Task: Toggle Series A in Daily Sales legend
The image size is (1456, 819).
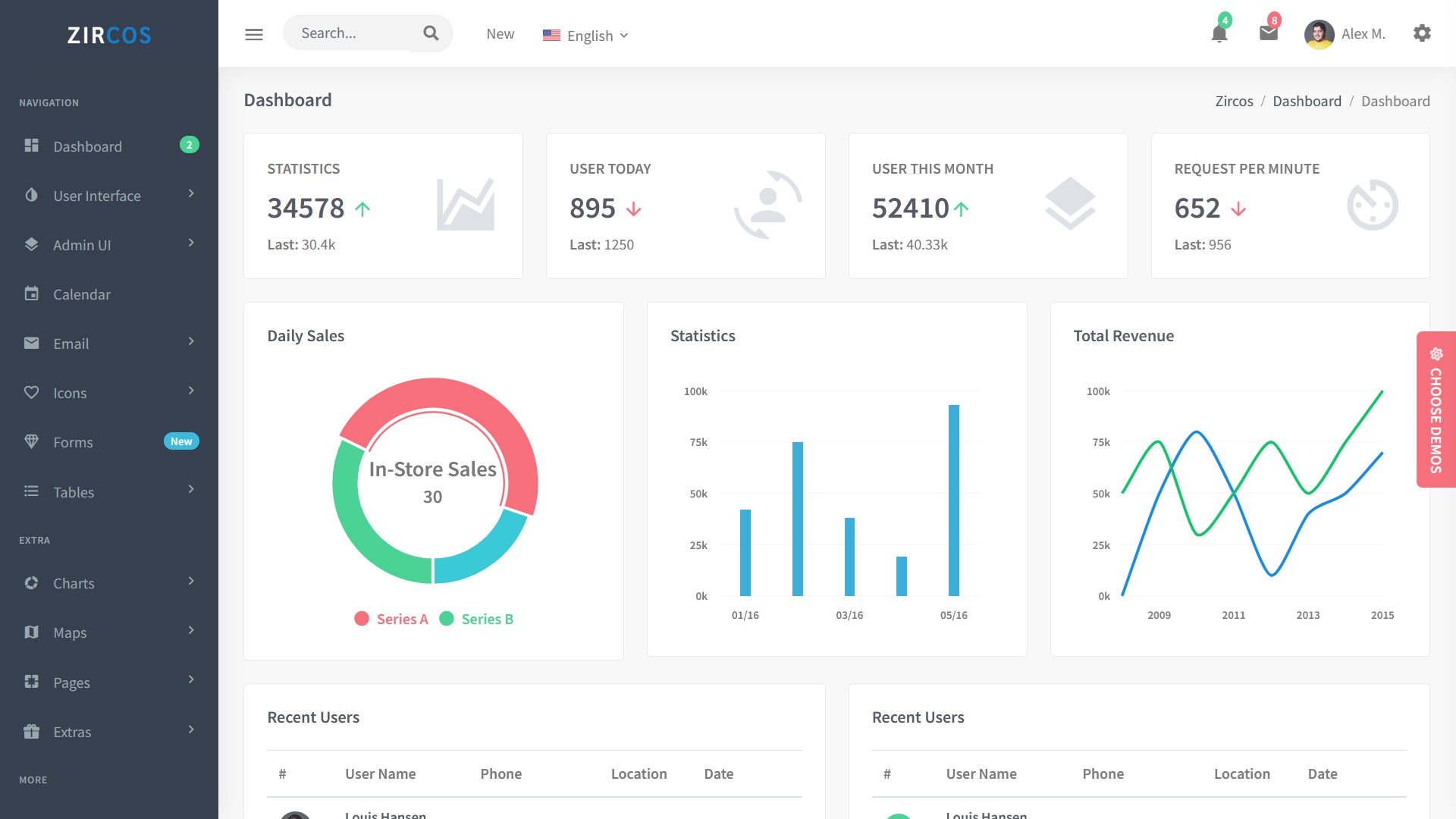Action: coord(390,619)
